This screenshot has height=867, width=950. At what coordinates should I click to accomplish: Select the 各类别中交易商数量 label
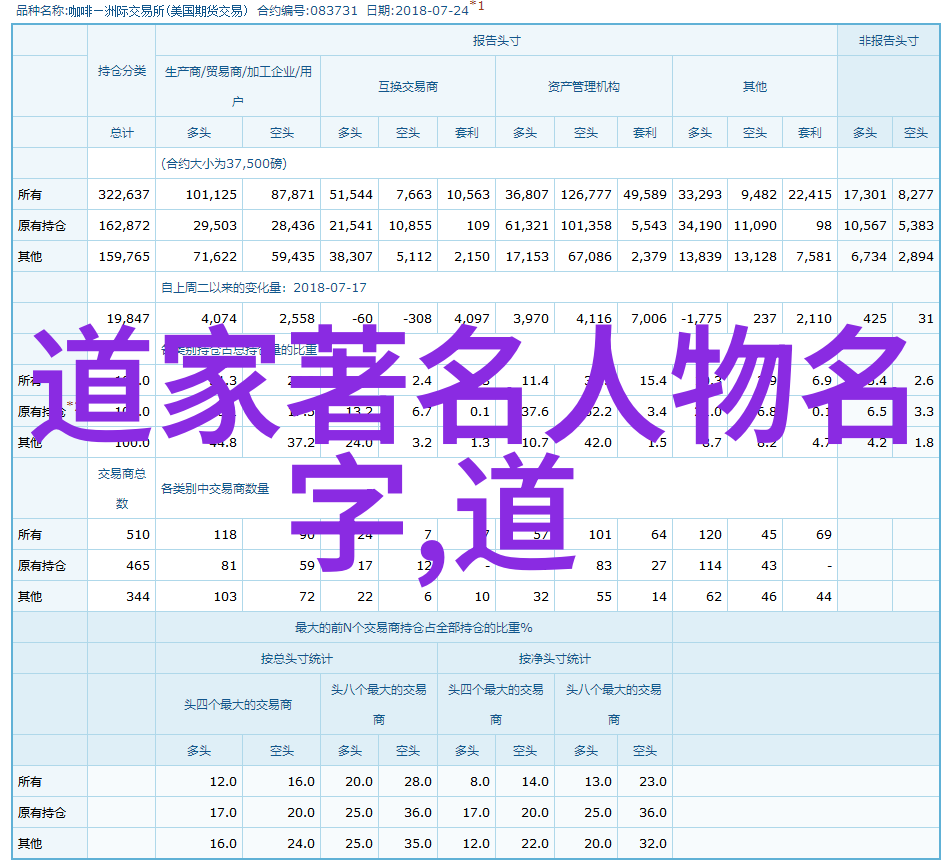[x=215, y=489]
